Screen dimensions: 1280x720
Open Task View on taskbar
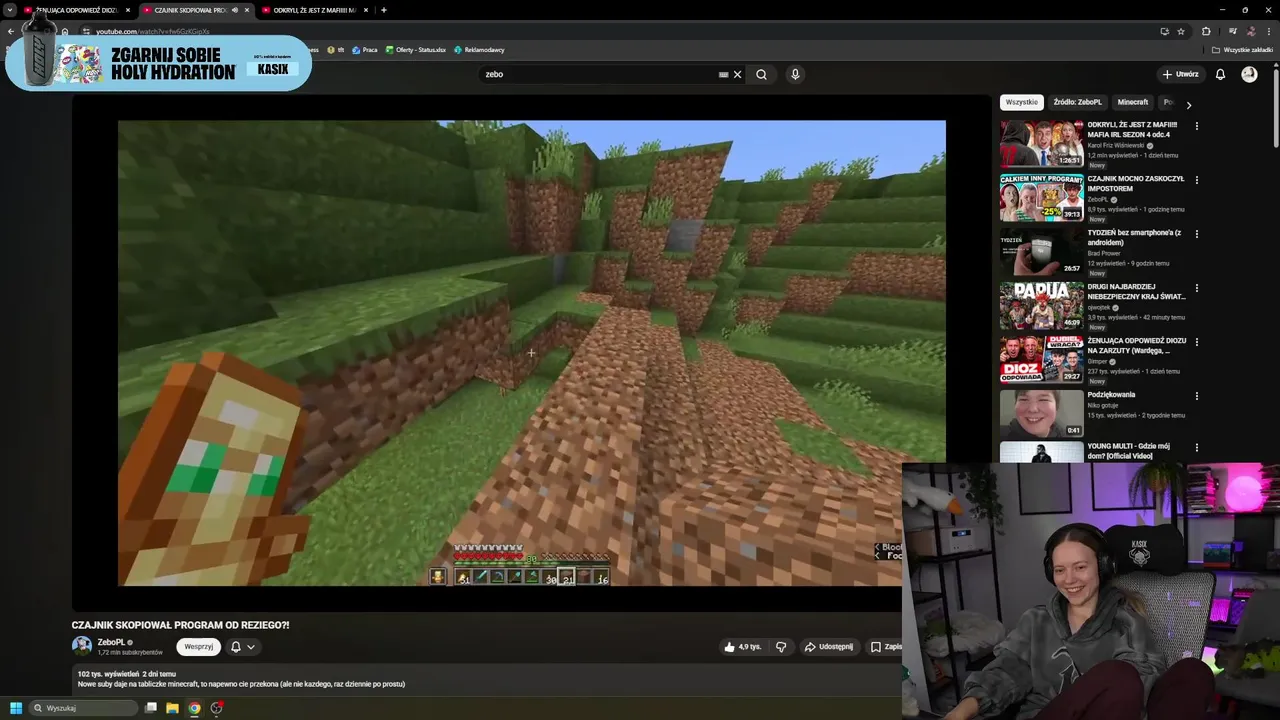click(x=151, y=708)
